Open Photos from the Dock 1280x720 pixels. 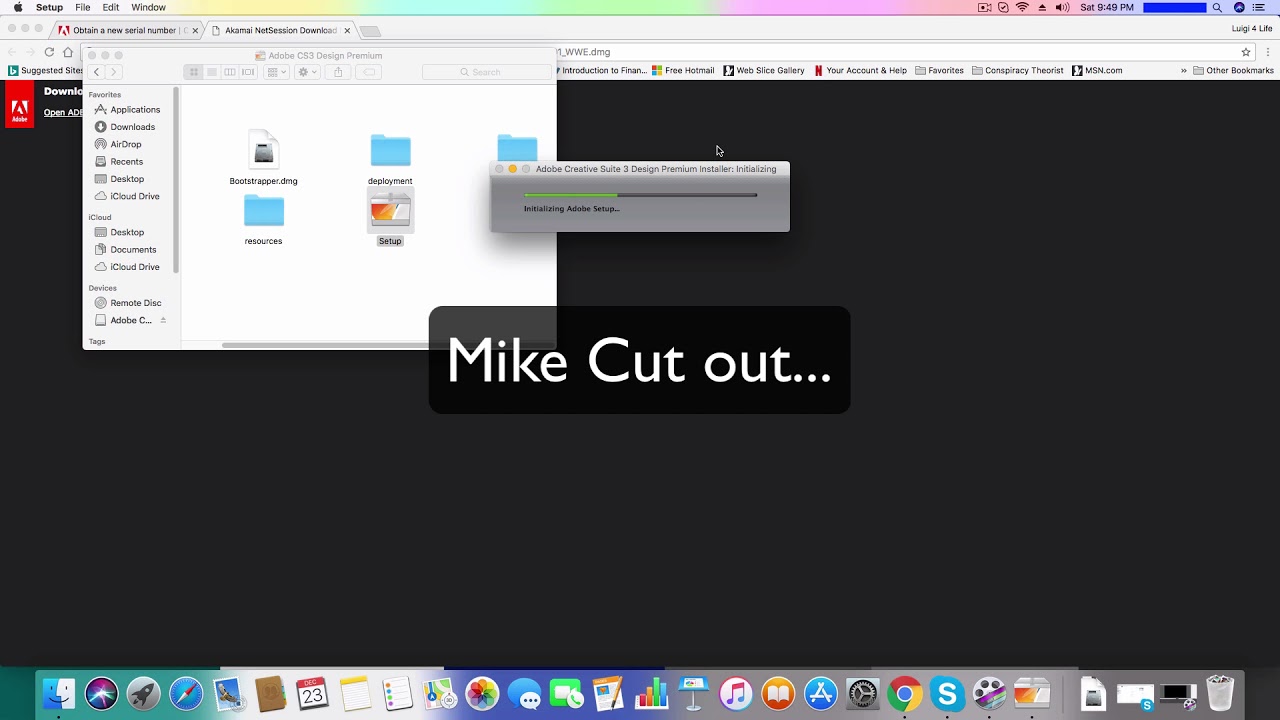coord(482,693)
